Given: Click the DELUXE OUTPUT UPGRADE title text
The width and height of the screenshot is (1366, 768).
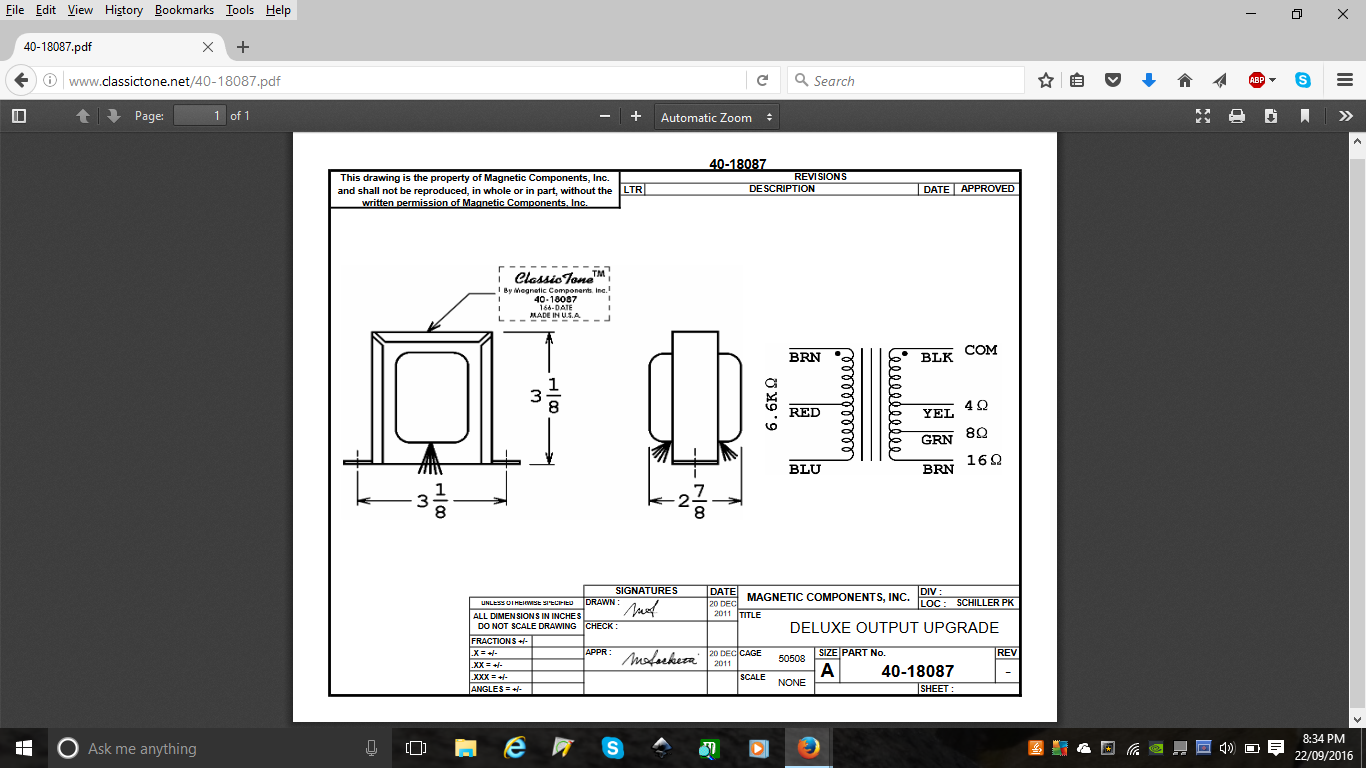Looking at the screenshot, I should coord(894,628).
